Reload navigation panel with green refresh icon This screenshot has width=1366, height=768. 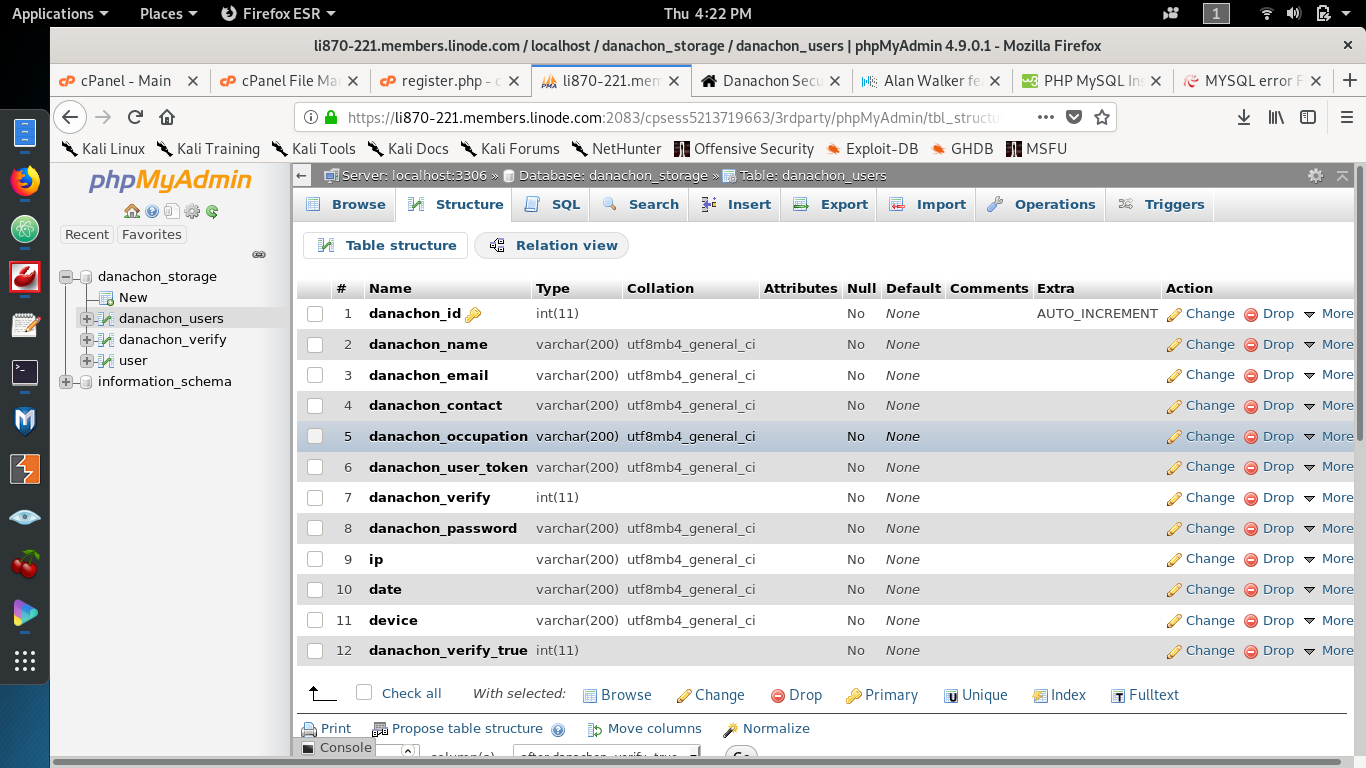[x=212, y=212]
